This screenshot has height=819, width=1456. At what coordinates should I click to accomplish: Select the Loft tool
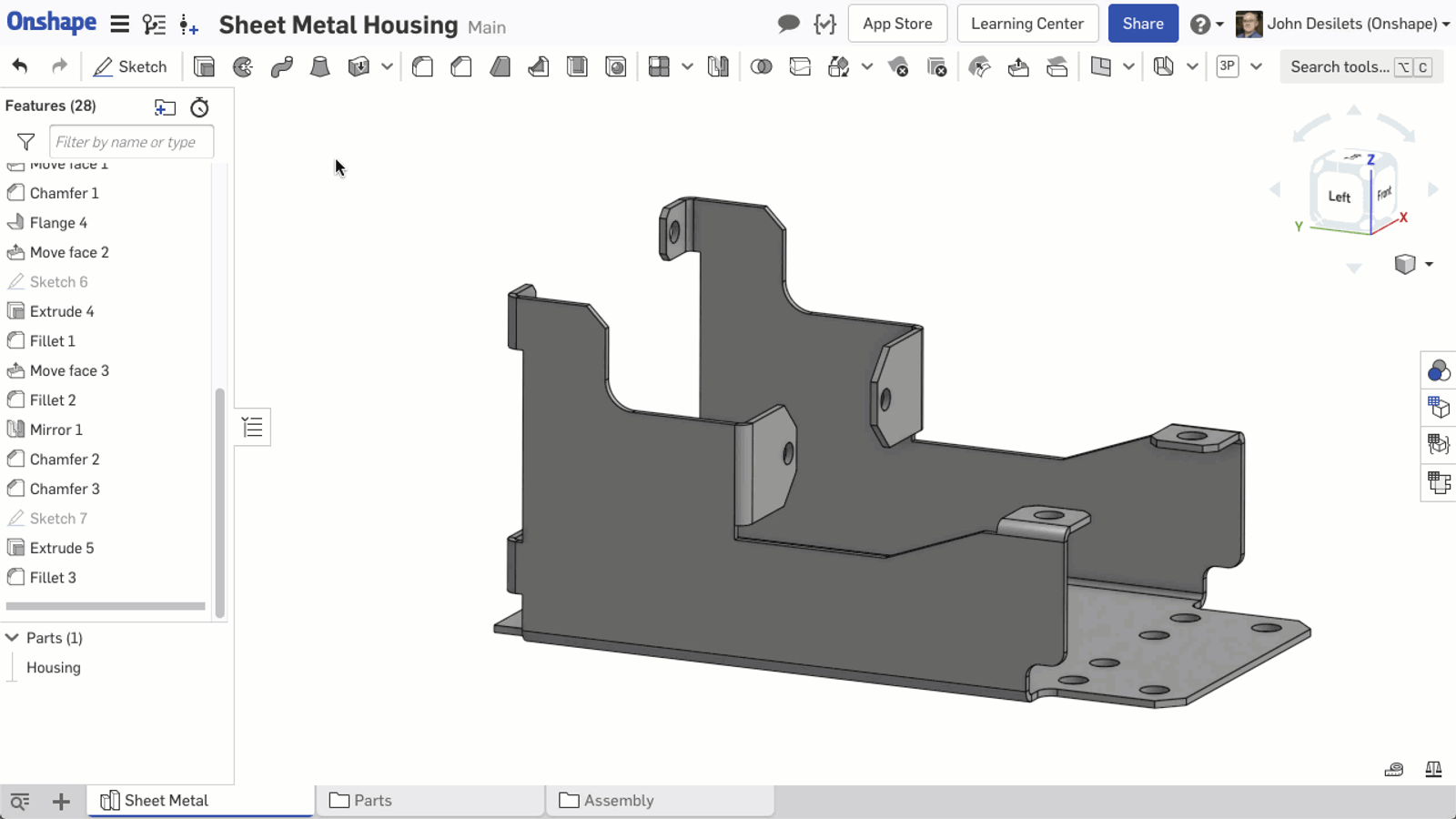(319, 66)
